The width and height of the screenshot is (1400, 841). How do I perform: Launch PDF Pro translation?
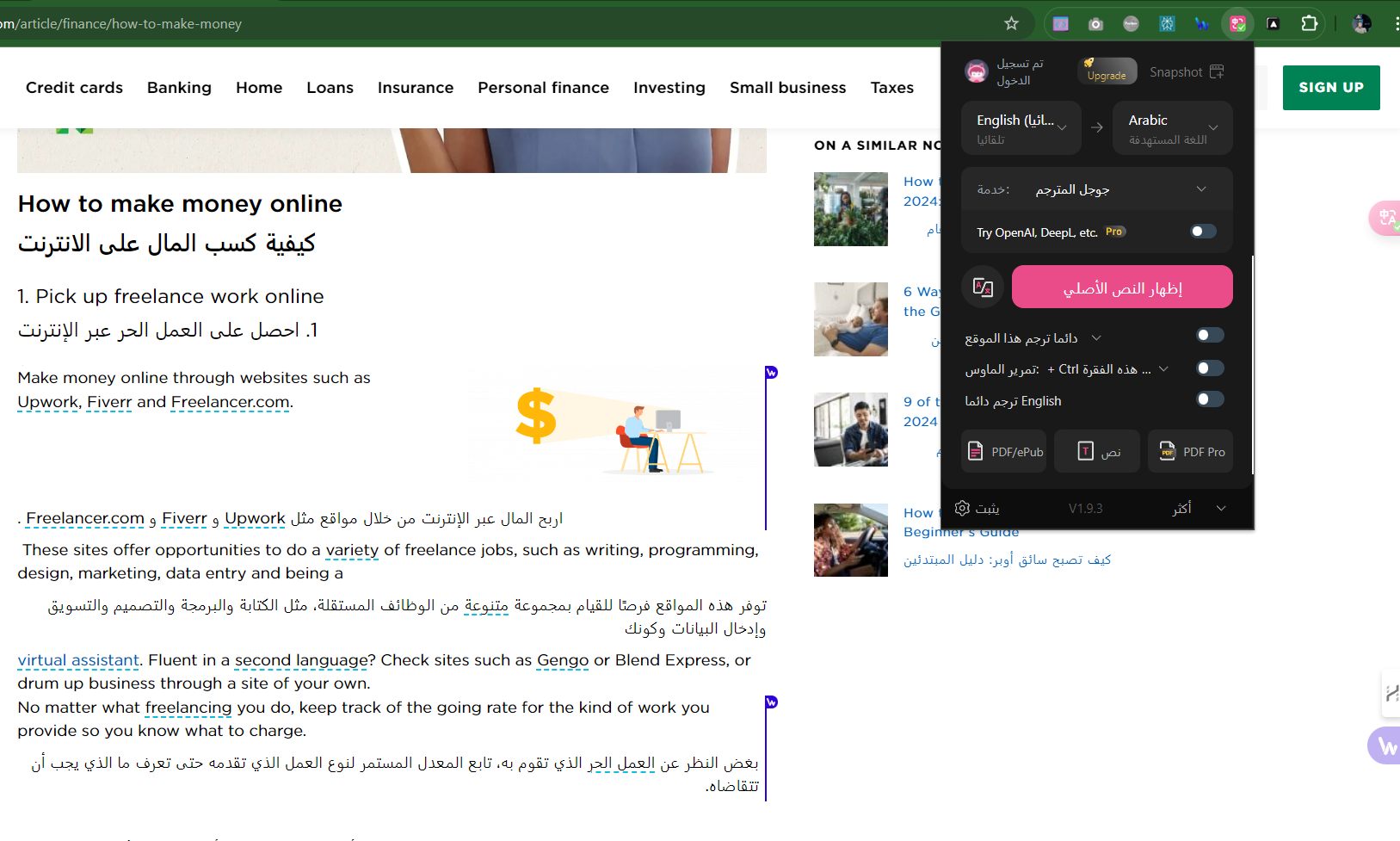pyautogui.click(x=1190, y=450)
